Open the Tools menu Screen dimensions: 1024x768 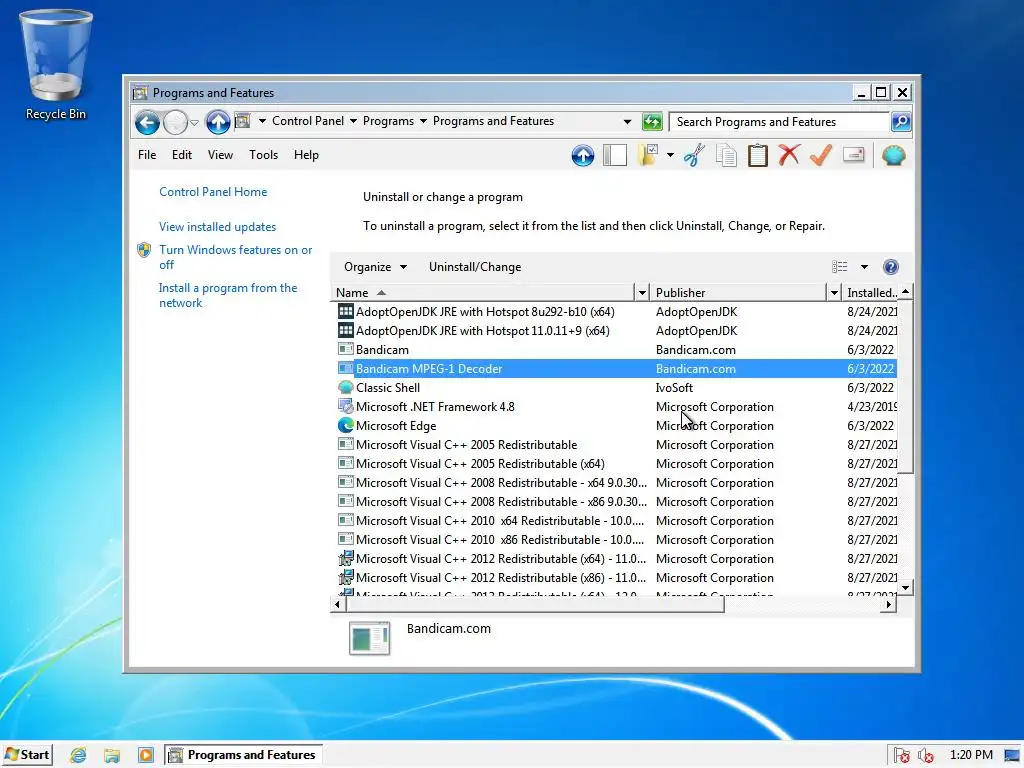point(263,155)
